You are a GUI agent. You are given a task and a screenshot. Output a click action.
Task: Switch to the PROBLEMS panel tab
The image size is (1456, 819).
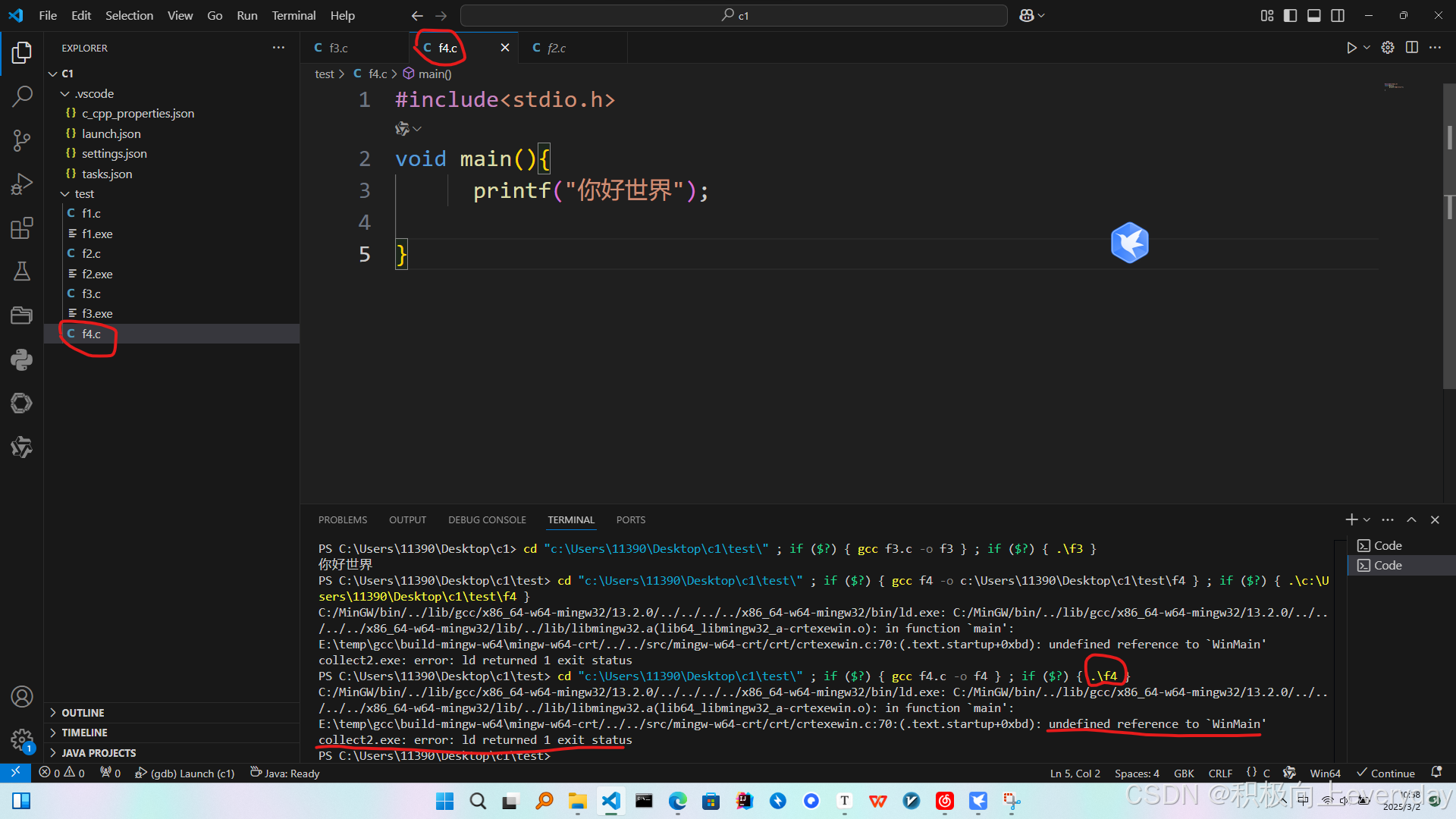click(342, 520)
